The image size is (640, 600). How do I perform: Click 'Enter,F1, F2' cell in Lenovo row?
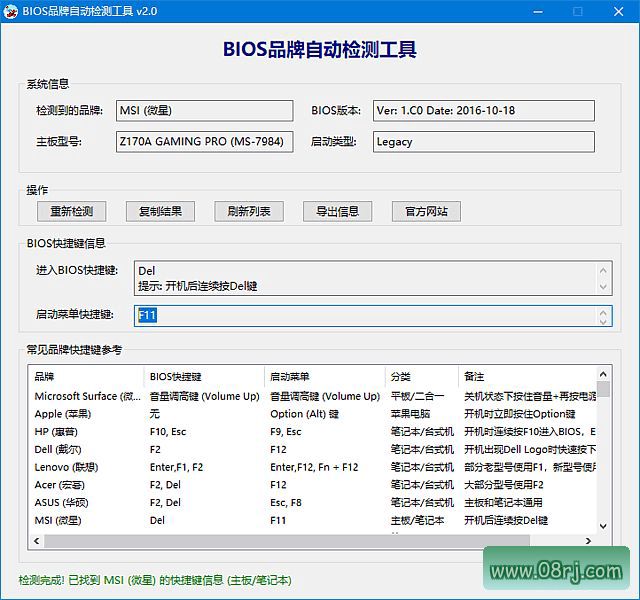[x=176, y=467]
